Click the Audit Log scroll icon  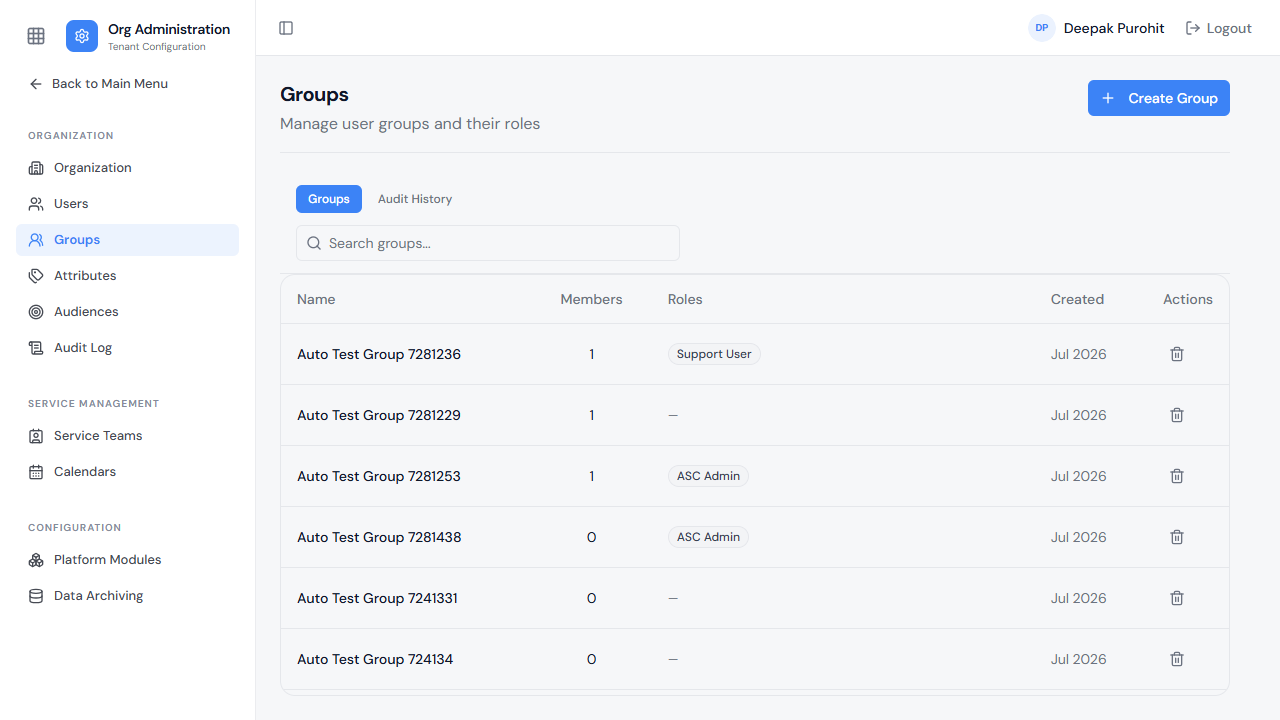click(x=36, y=348)
